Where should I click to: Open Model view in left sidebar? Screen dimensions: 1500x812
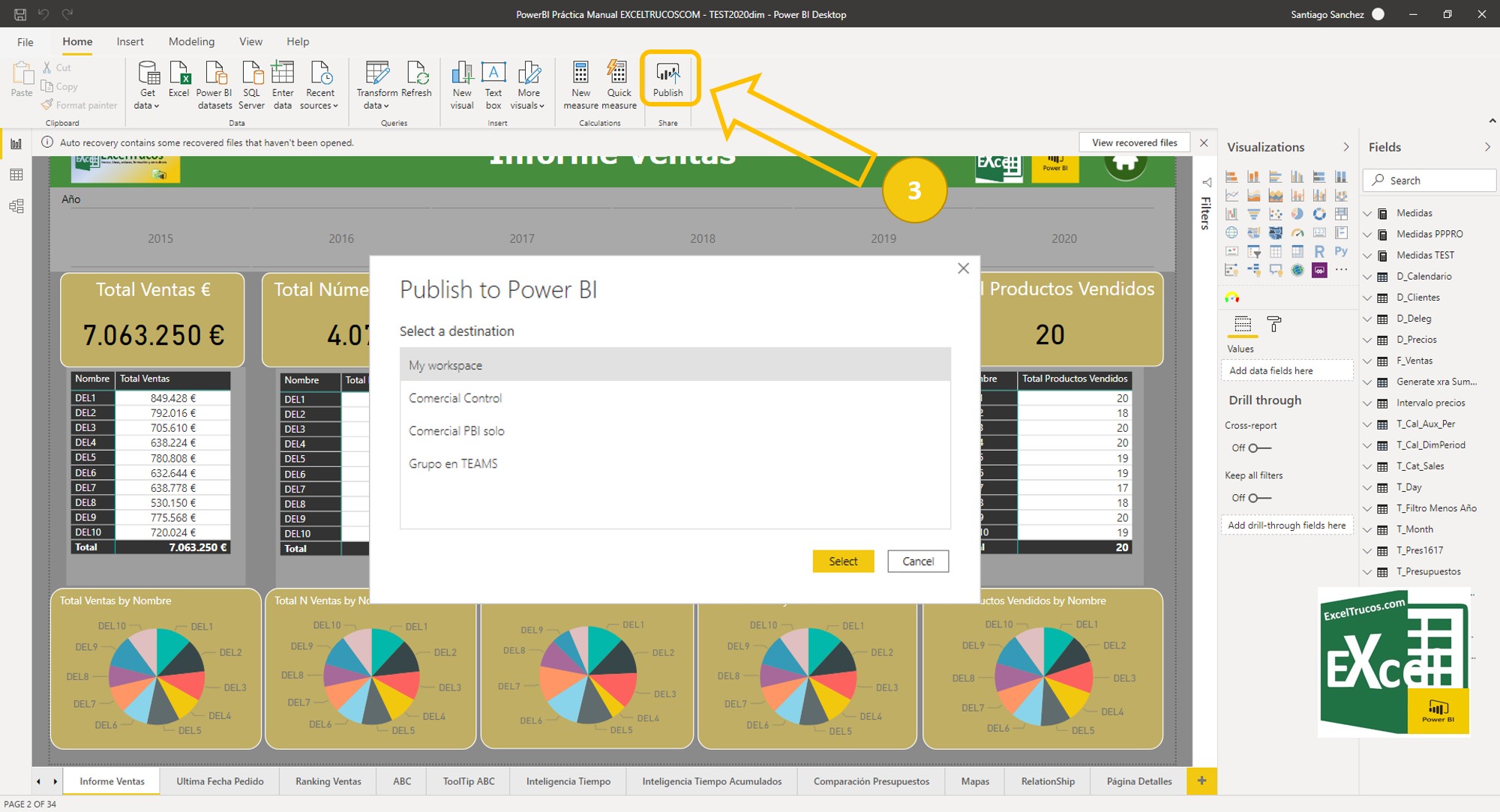tap(16, 206)
